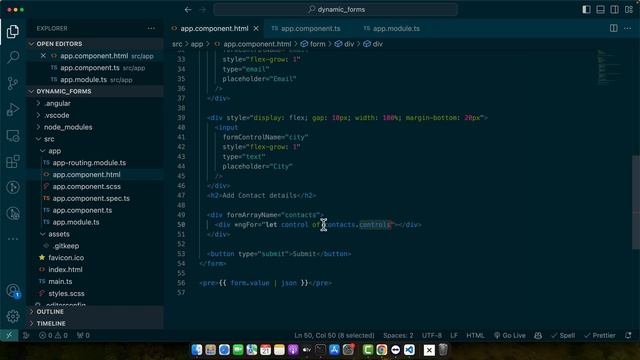Toggle Spell checker in status bar
Image resolution: width=640 pixels, height=360 pixels.
[563, 336]
